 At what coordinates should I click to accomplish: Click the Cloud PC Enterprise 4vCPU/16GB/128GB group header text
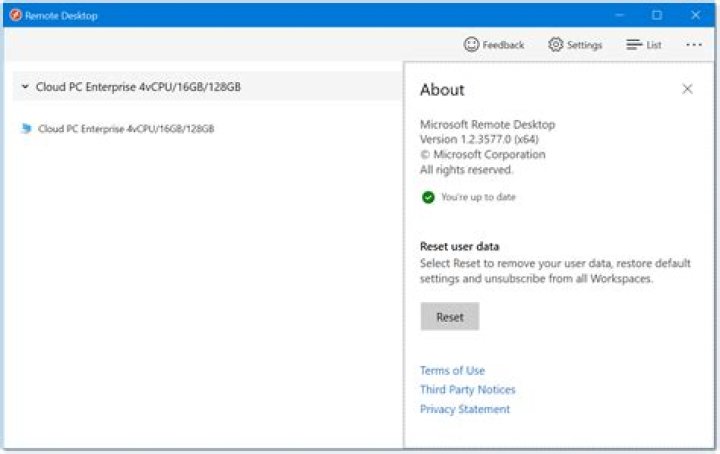pyautogui.click(x=138, y=87)
